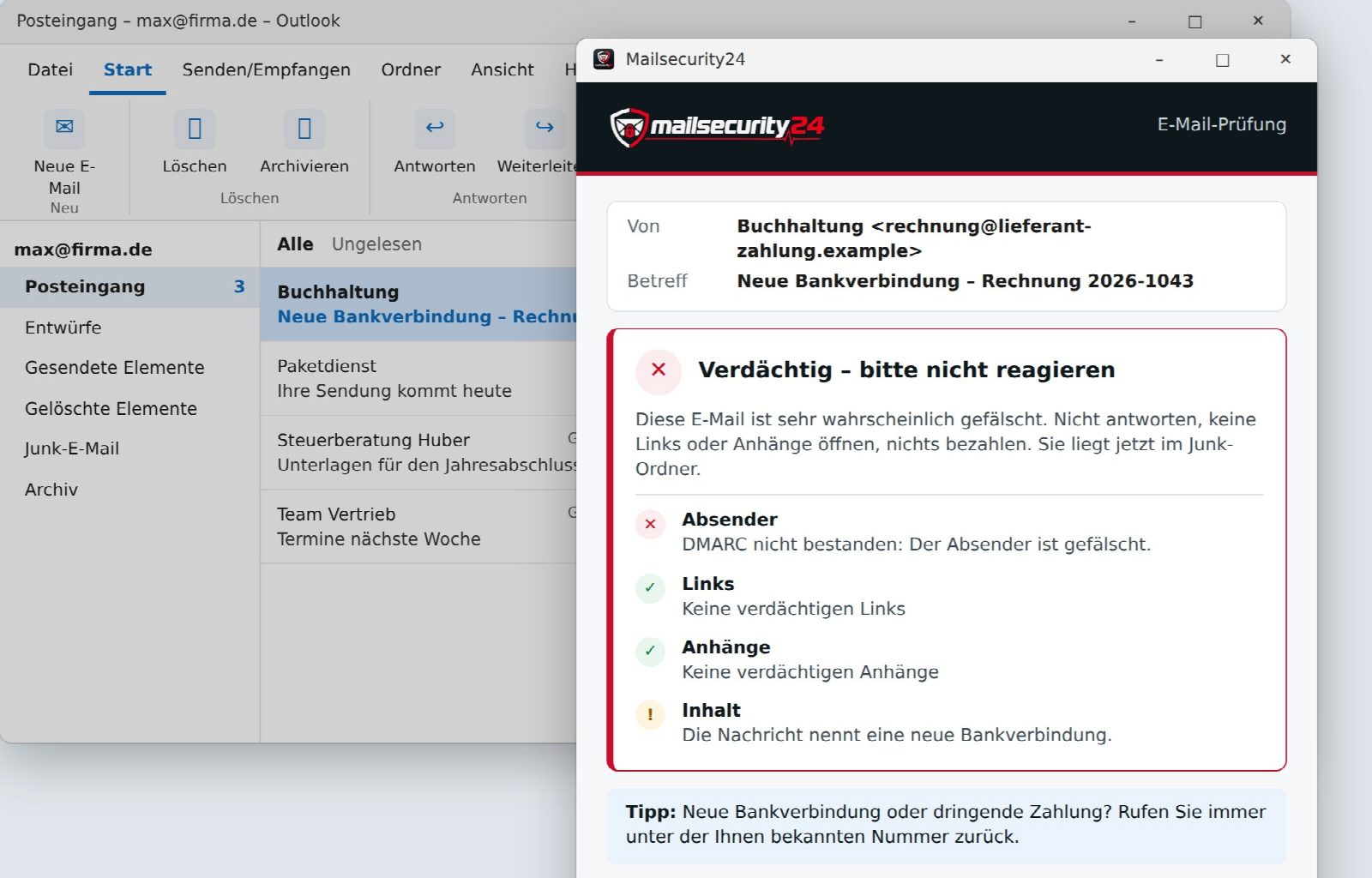The image size is (1372, 878).
Task: Open the Gelöschte Elemente folder
Action: 129,409
